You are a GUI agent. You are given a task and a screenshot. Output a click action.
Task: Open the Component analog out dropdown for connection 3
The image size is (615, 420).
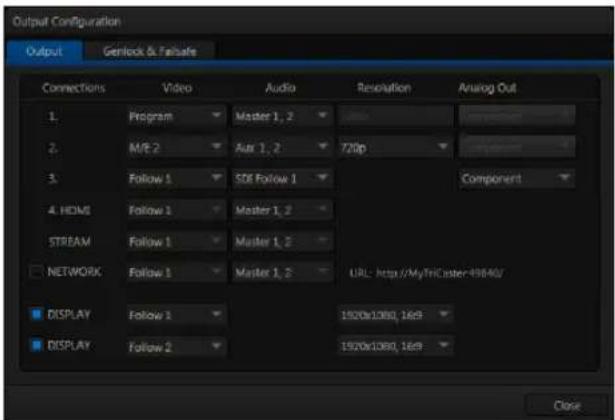(x=517, y=178)
